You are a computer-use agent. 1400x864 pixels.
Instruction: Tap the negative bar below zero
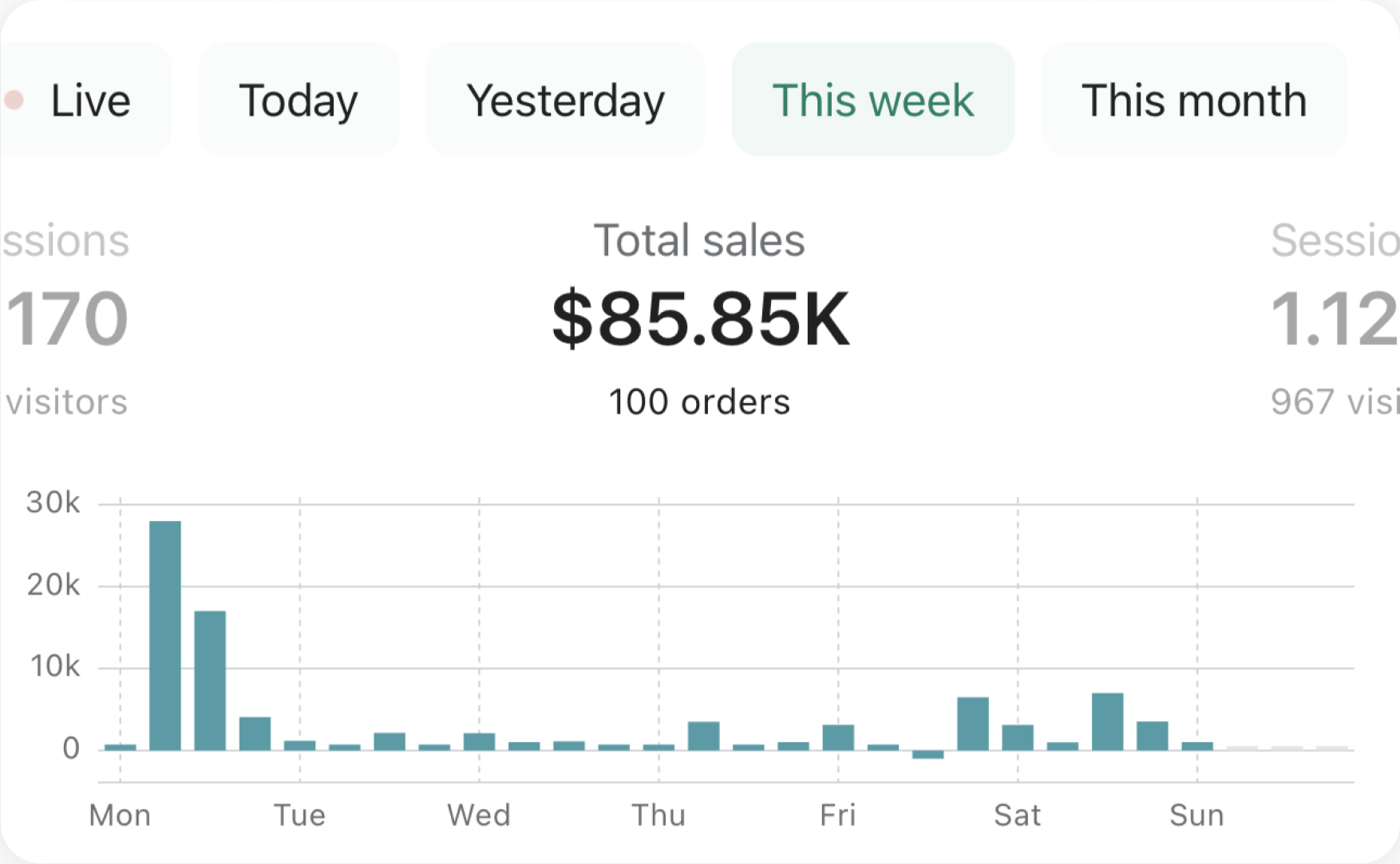point(927,755)
